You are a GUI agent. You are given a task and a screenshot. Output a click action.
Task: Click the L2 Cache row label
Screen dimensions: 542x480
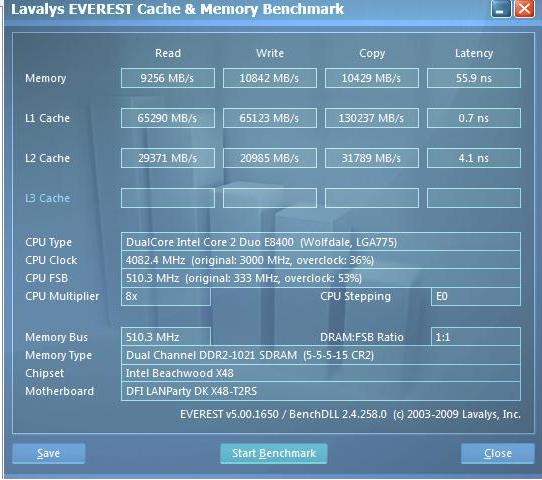pos(47,158)
